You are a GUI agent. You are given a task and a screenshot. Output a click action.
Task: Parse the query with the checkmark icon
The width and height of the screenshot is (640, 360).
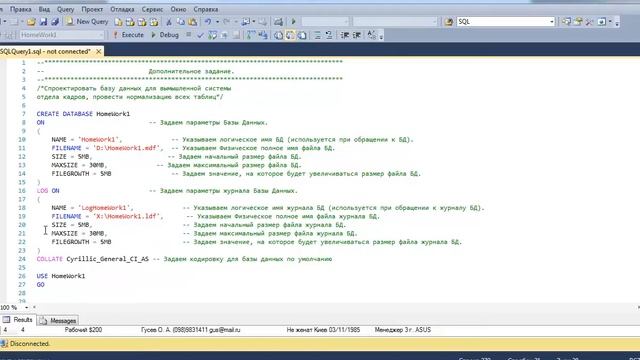click(x=200, y=35)
